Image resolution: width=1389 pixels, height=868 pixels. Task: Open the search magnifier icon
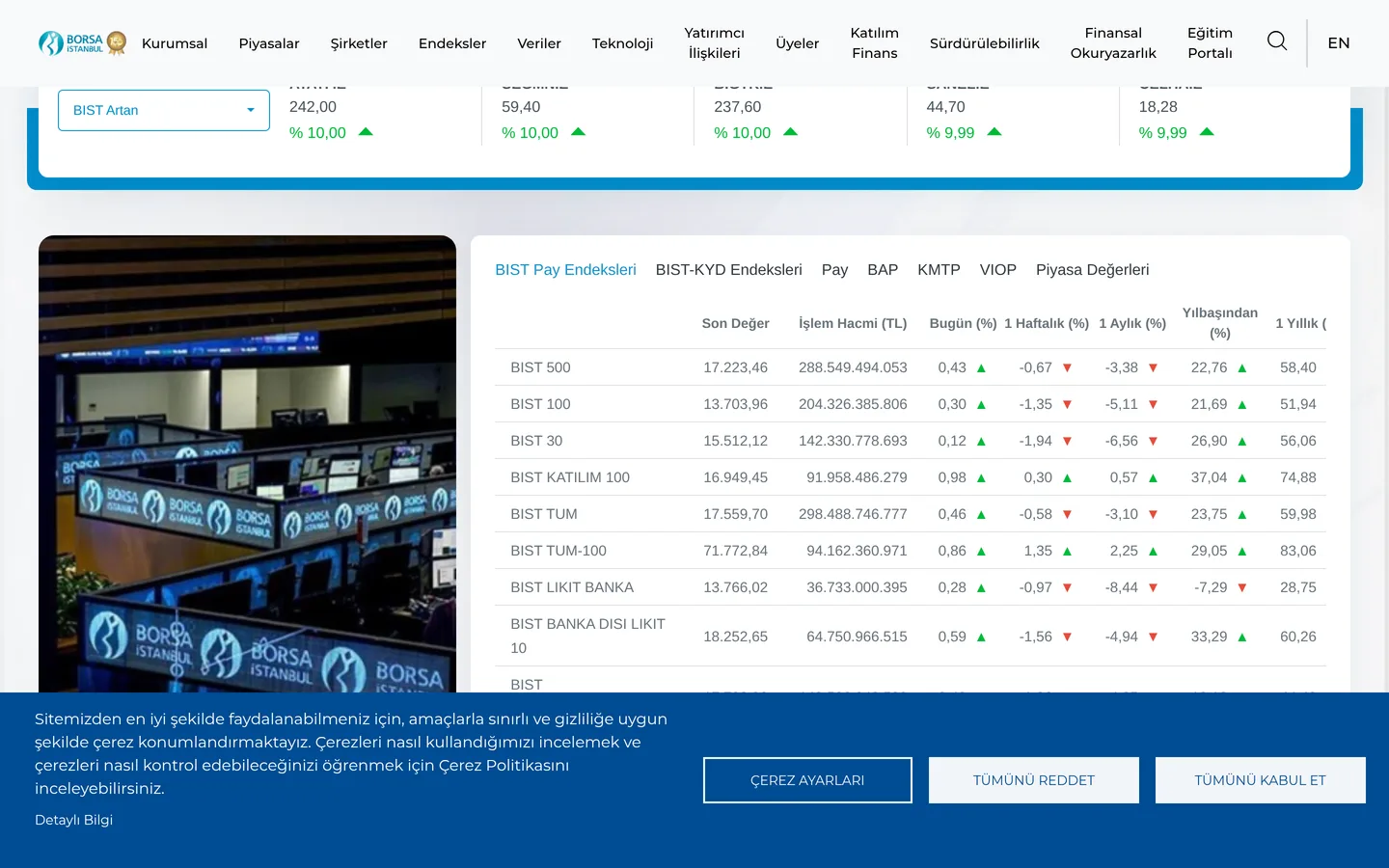(x=1277, y=41)
